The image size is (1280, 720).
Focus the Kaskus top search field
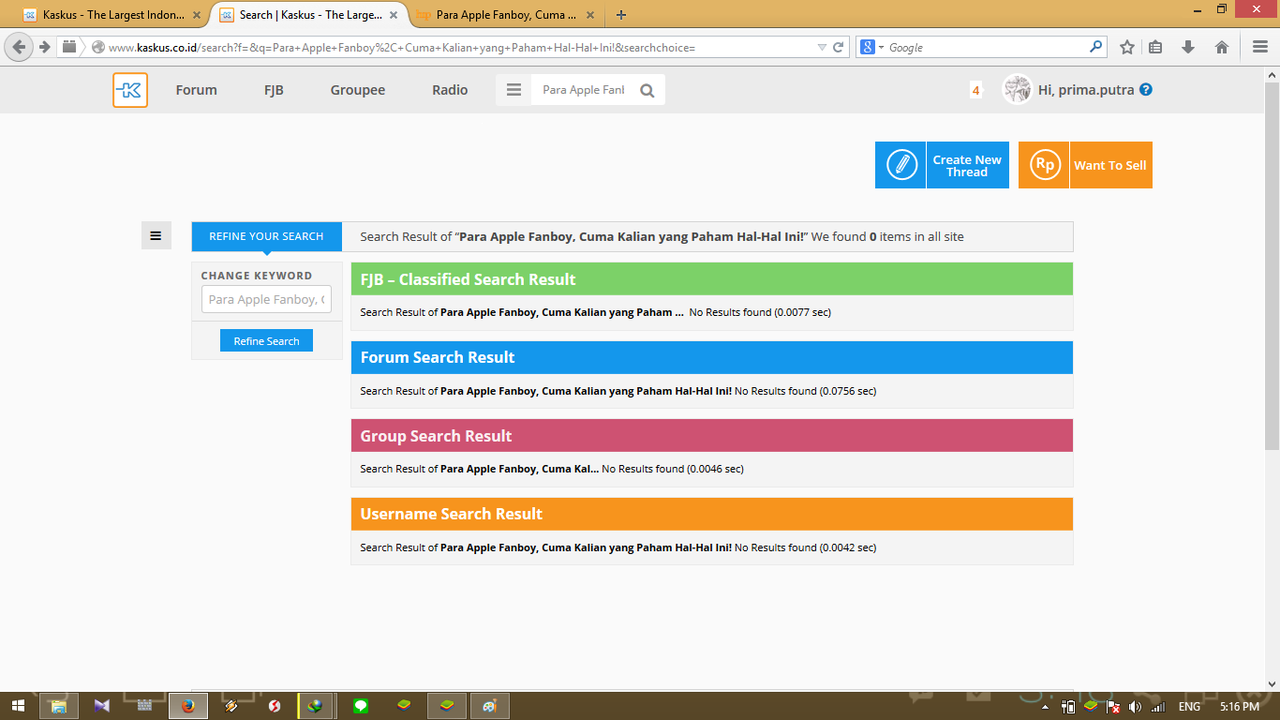tap(584, 90)
